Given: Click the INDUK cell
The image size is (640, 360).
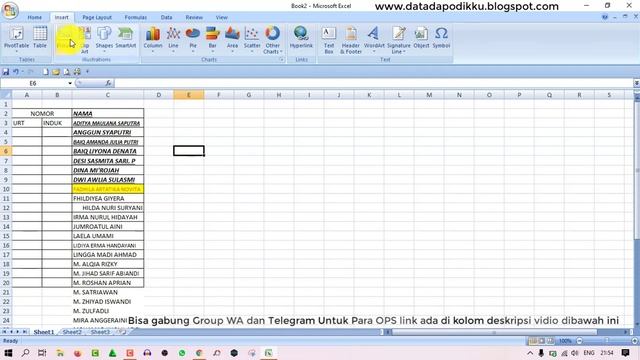Looking at the screenshot, I should pyautogui.click(x=57, y=123).
